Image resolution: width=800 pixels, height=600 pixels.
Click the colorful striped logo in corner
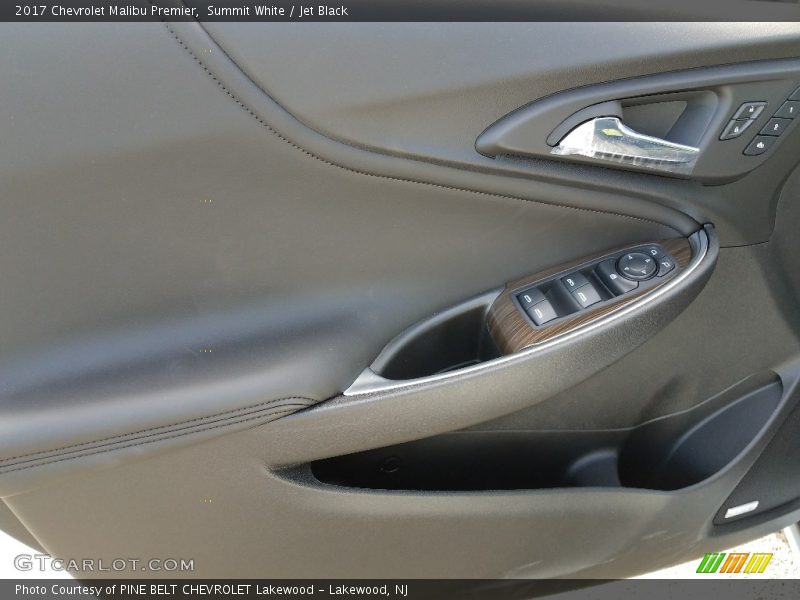pyautogui.click(x=733, y=563)
